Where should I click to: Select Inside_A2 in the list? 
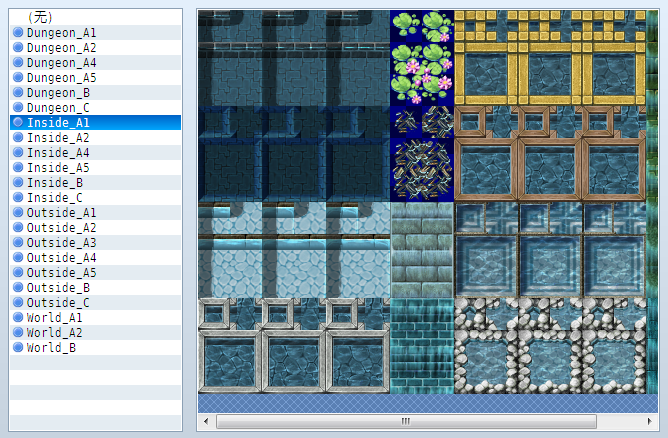[95, 138]
